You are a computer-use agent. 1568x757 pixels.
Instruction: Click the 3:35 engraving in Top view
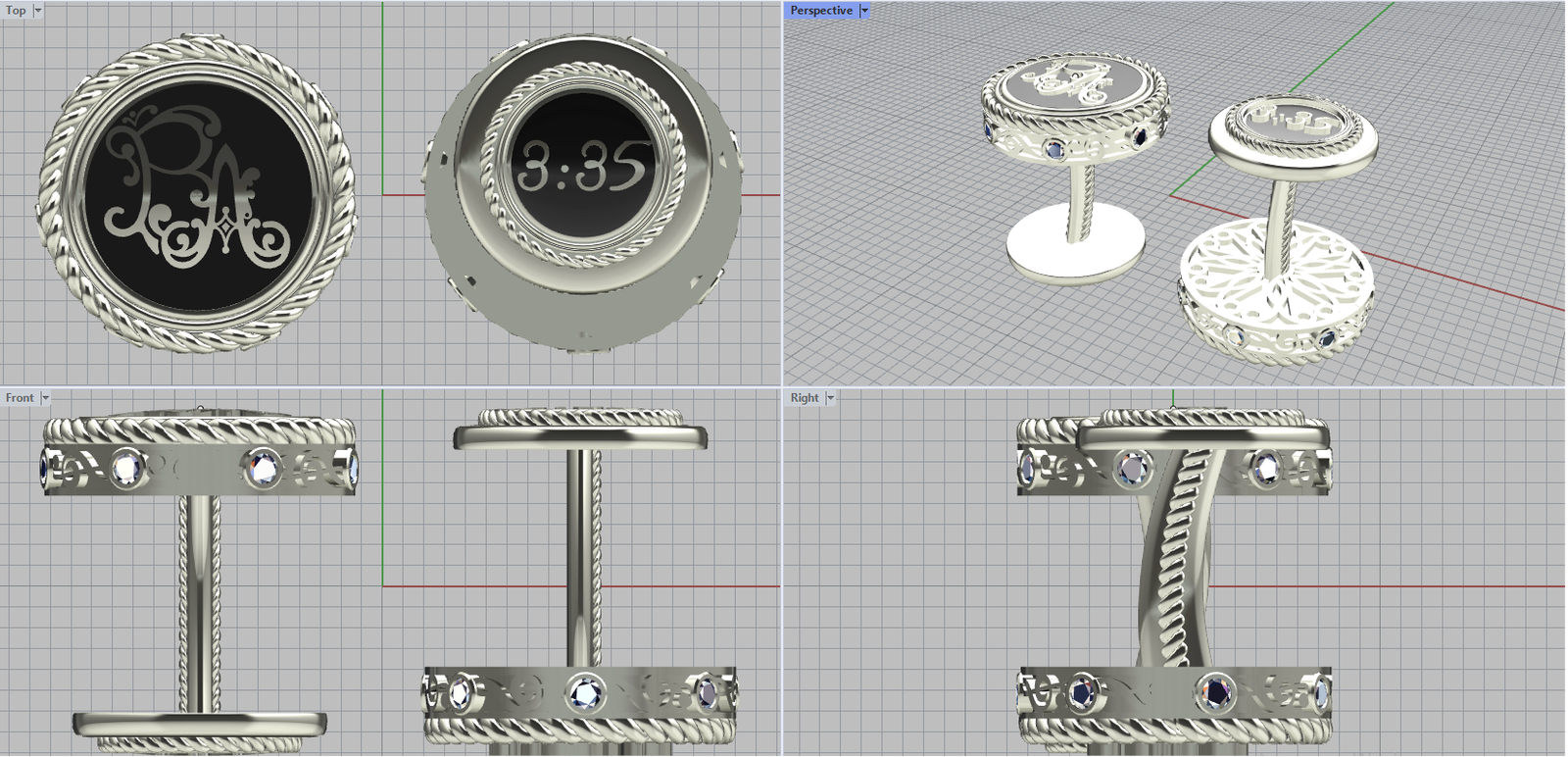tap(582, 166)
